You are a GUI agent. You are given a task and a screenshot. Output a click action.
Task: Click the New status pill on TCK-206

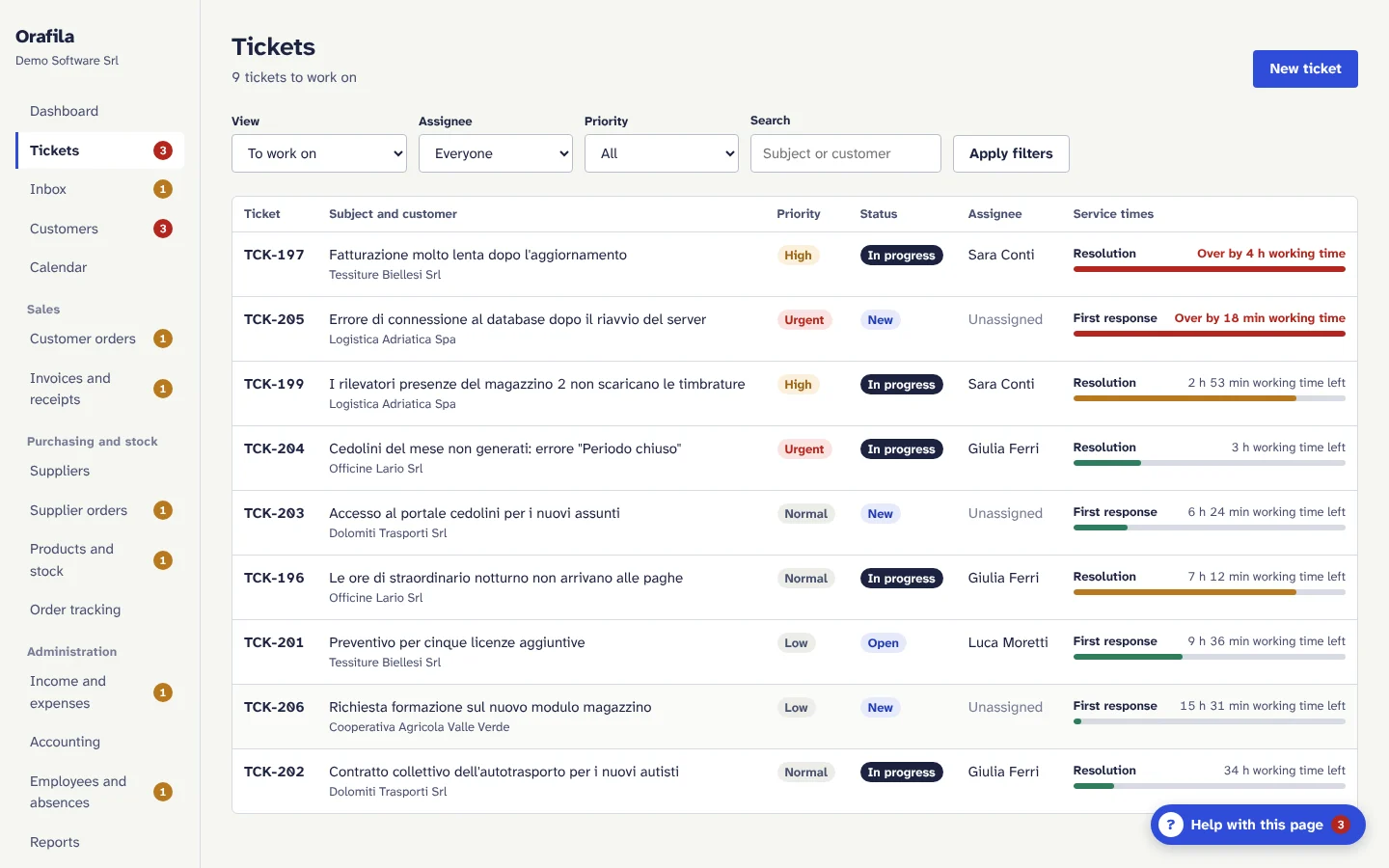(x=880, y=708)
